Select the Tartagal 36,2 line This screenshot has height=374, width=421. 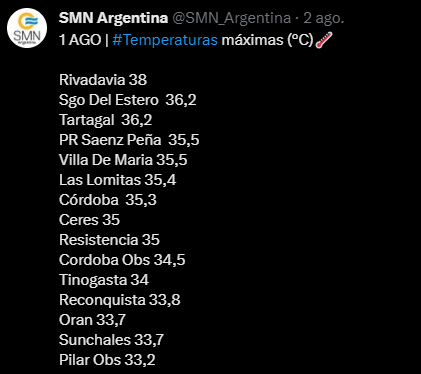point(105,120)
